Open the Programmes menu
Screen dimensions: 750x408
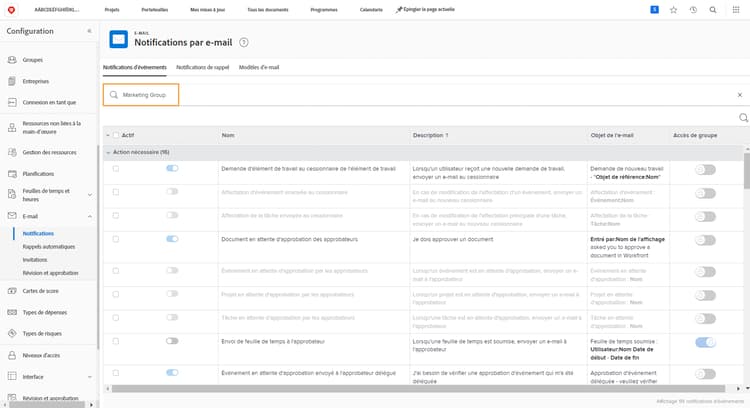(324, 10)
